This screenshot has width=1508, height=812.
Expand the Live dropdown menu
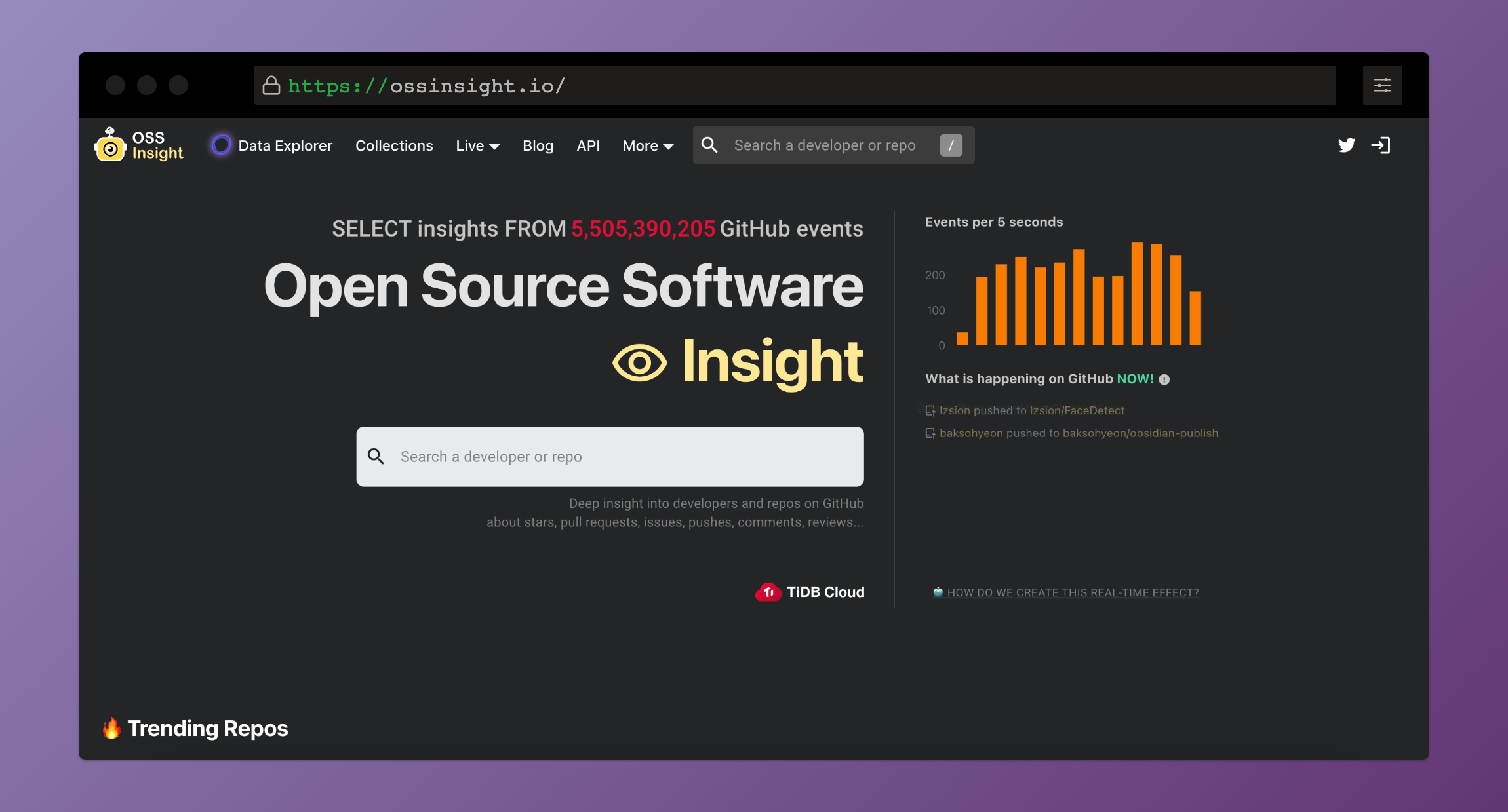pyautogui.click(x=477, y=145)
